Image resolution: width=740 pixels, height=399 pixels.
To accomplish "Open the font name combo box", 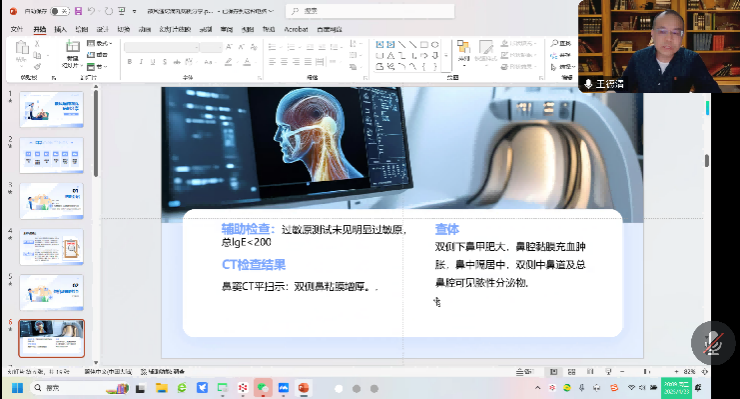I will pyautogui.click(x=161, y=47).
